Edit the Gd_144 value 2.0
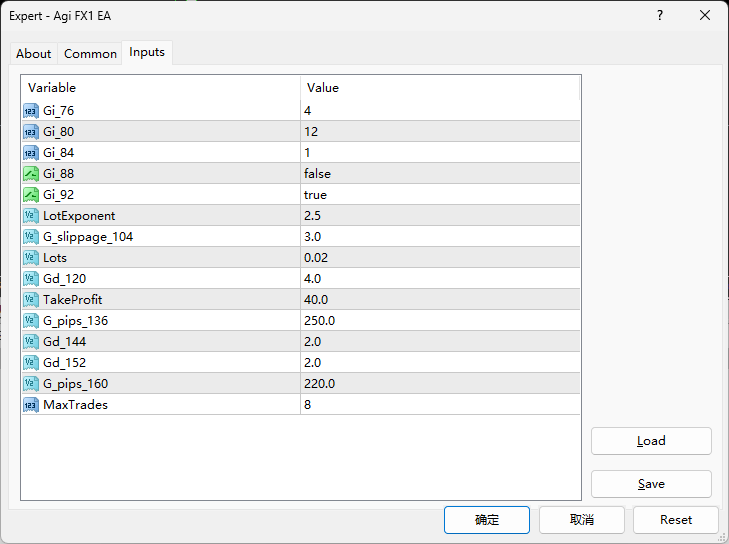This screenshot has height=544, width=729. point(440,341)
